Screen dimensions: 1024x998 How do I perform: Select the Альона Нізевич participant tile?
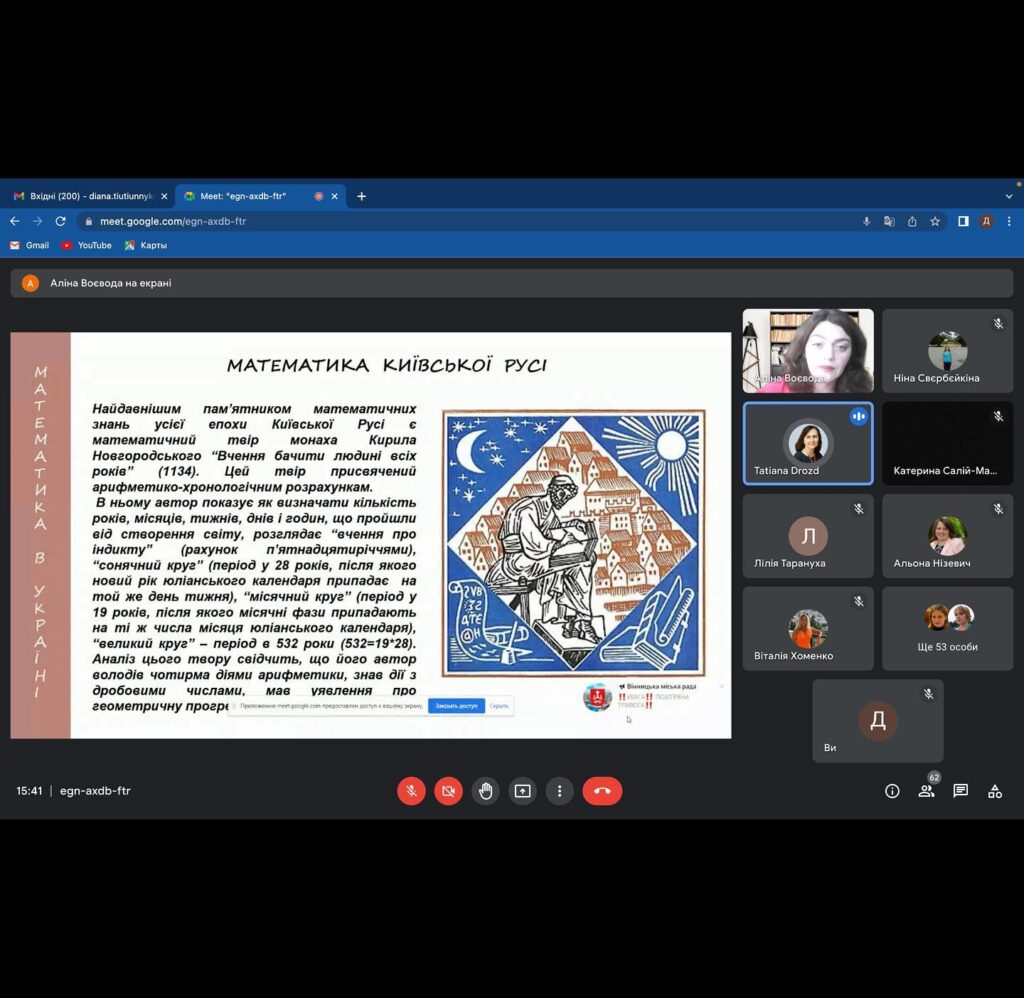(x=948, y=536)
